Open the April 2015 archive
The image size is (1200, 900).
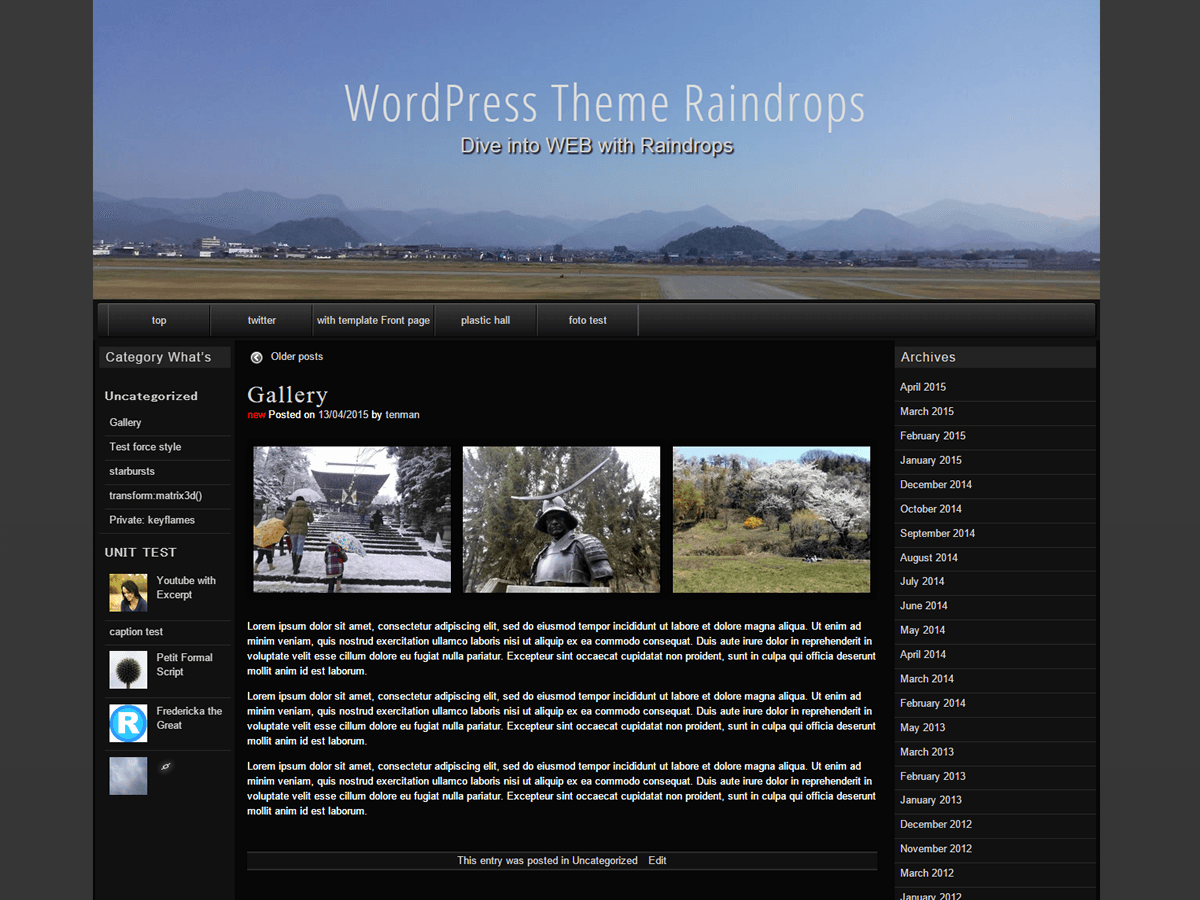click(922, 387)
